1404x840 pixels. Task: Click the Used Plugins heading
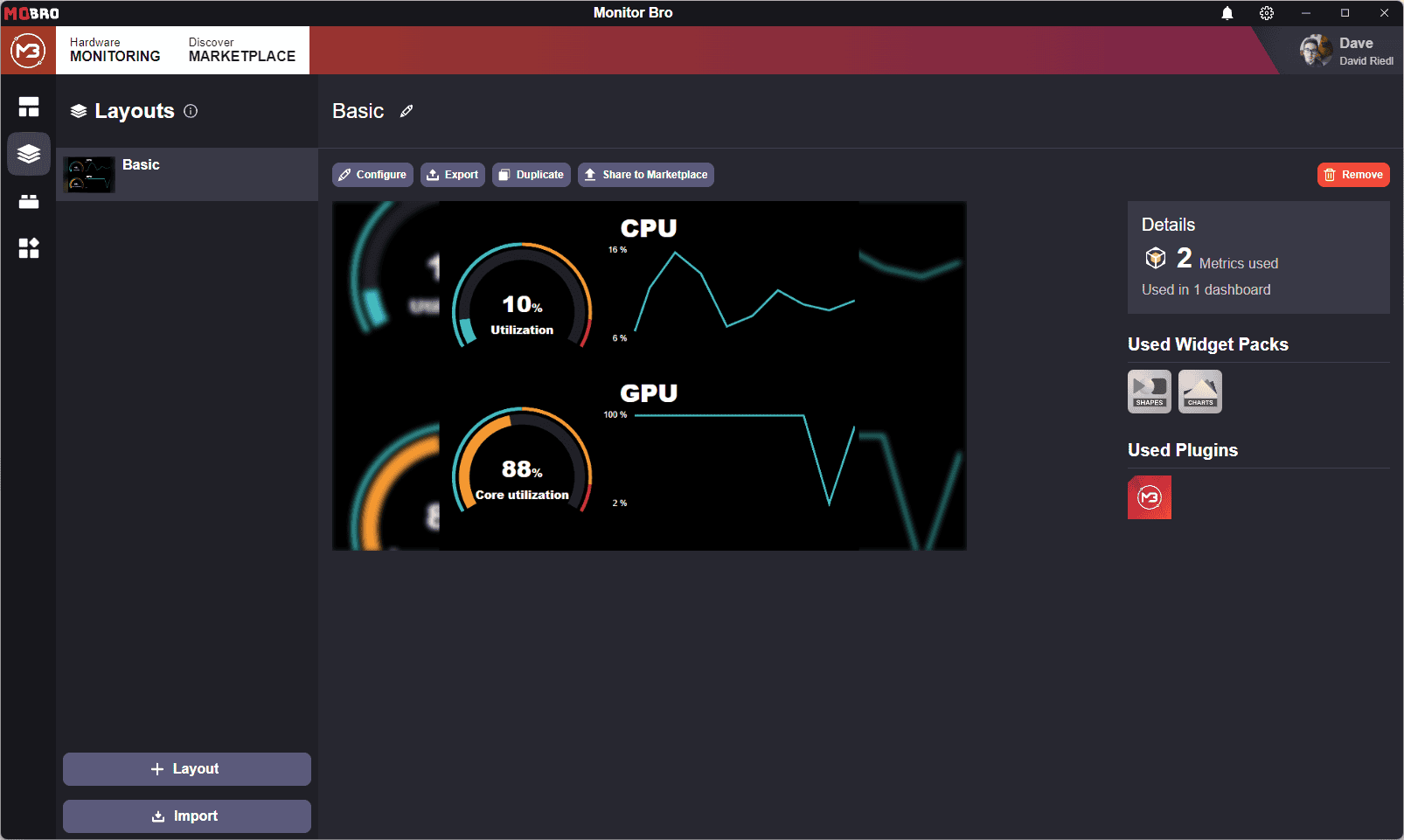(x=1183, y=450)
